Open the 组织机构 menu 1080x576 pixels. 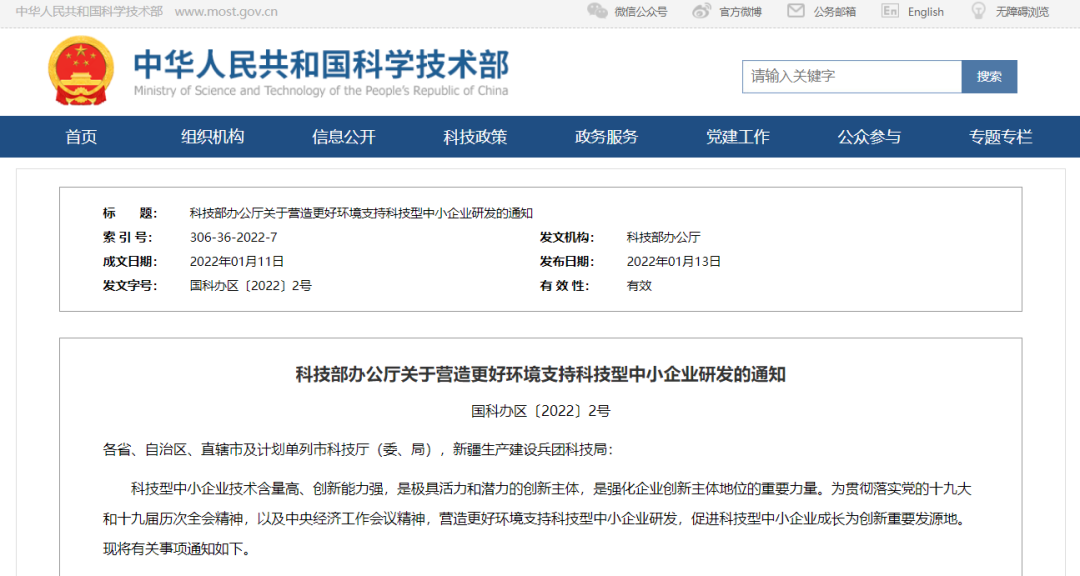tap(212, 137)
